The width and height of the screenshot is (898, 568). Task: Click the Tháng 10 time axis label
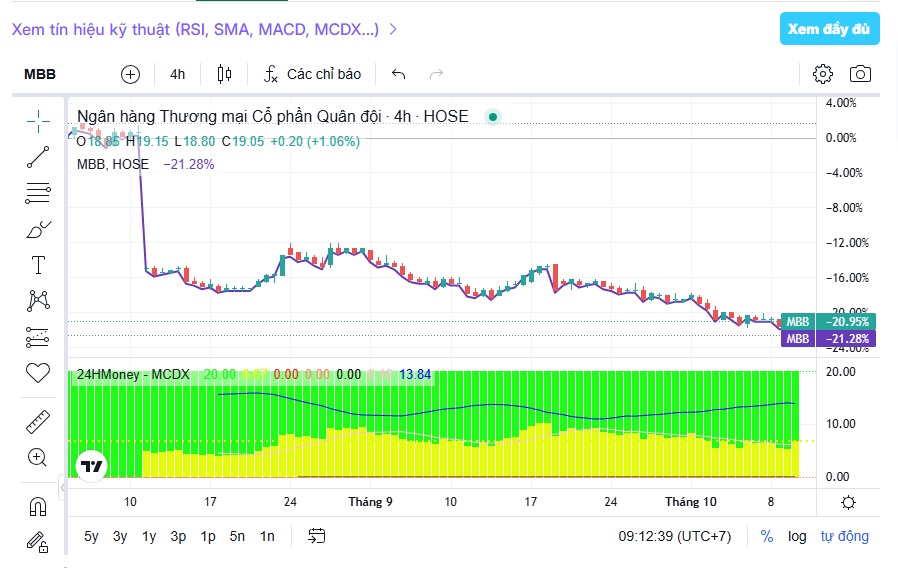691,502
